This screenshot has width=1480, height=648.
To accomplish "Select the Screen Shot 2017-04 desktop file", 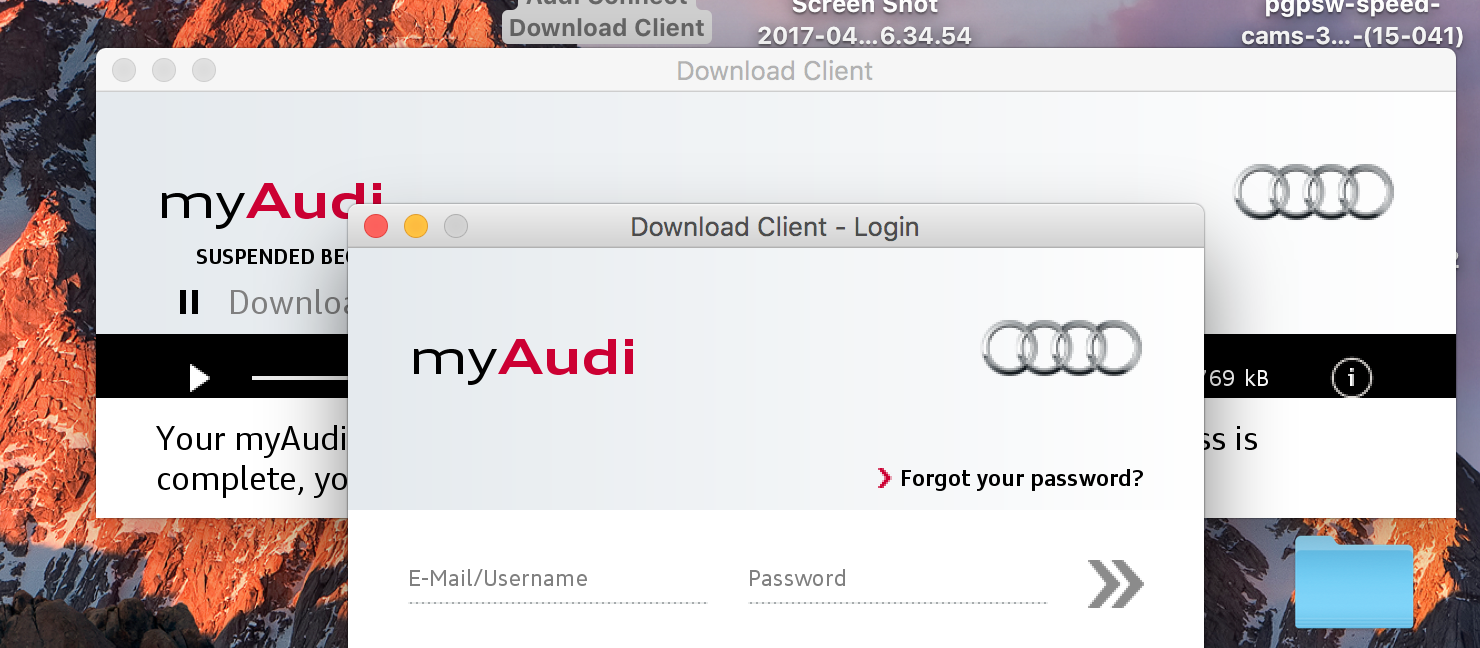I will pyautogui.click(x=865, y=23).
